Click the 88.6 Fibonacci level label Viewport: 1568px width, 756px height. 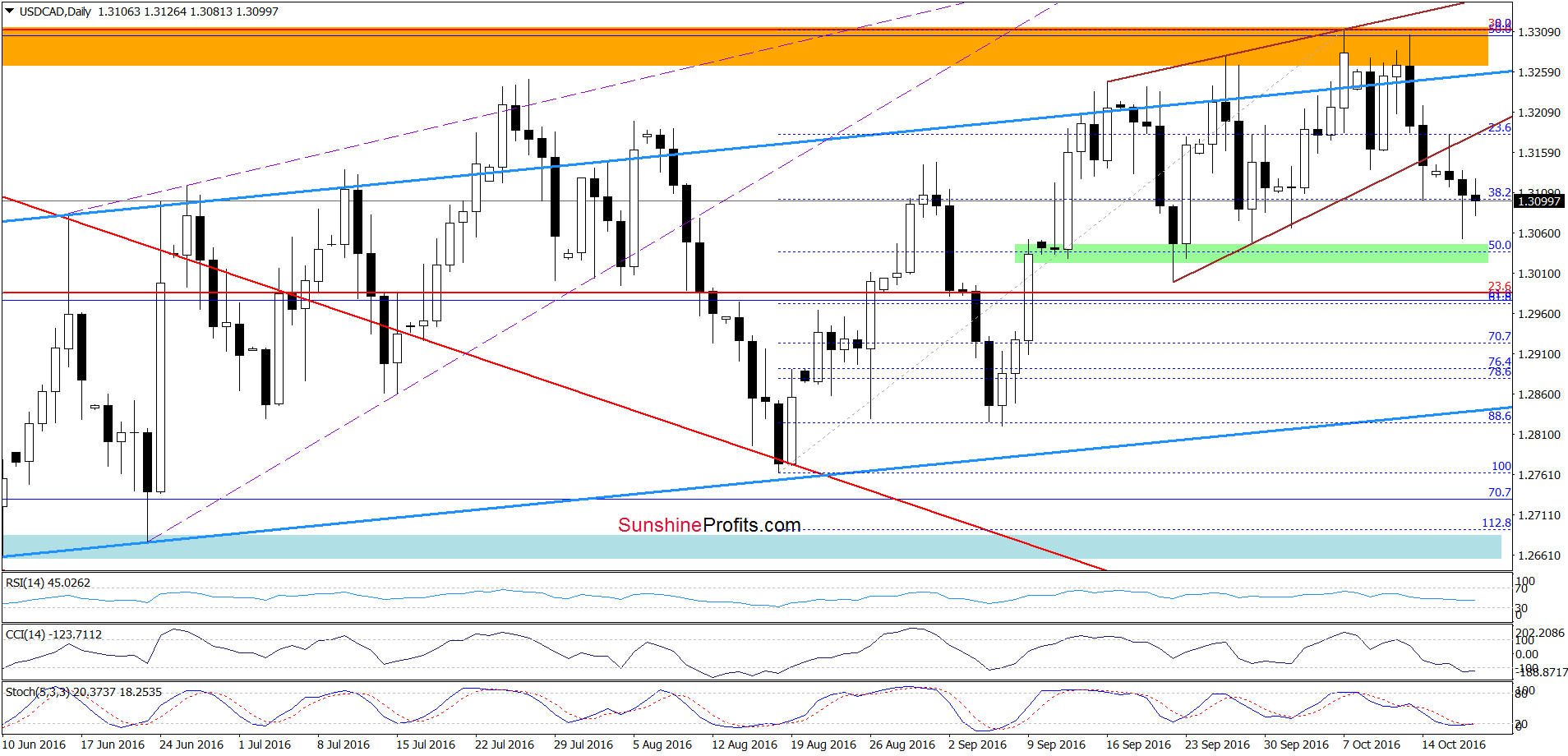coord(1499,416)
